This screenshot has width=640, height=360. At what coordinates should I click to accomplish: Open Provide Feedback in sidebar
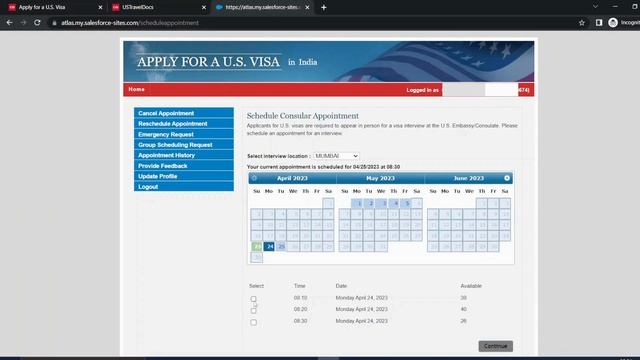pos(184,166)
